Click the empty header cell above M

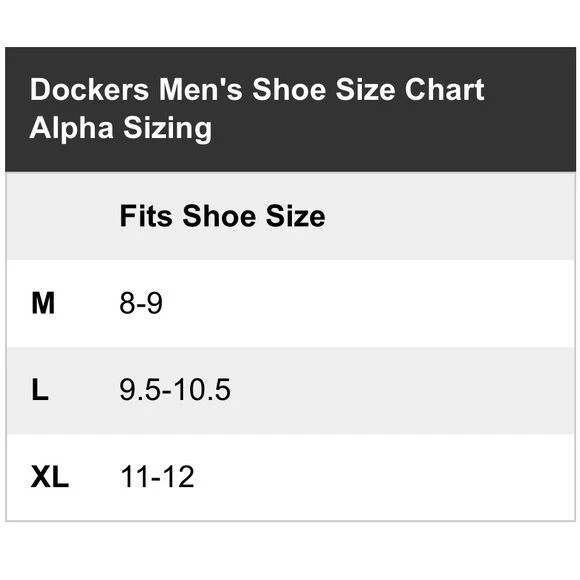point(62,216)
